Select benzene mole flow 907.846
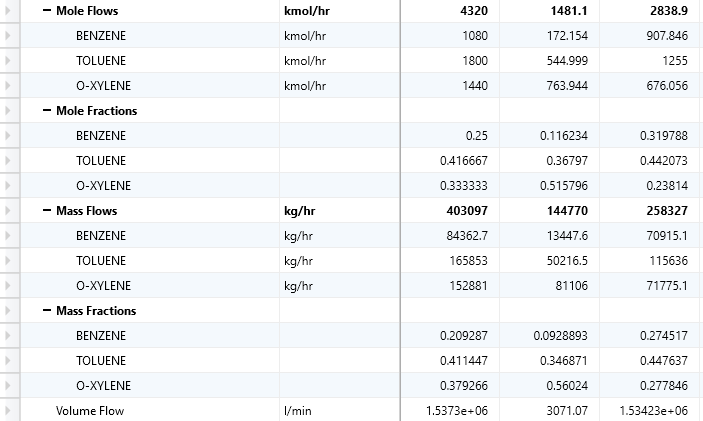 coord(667,36)
